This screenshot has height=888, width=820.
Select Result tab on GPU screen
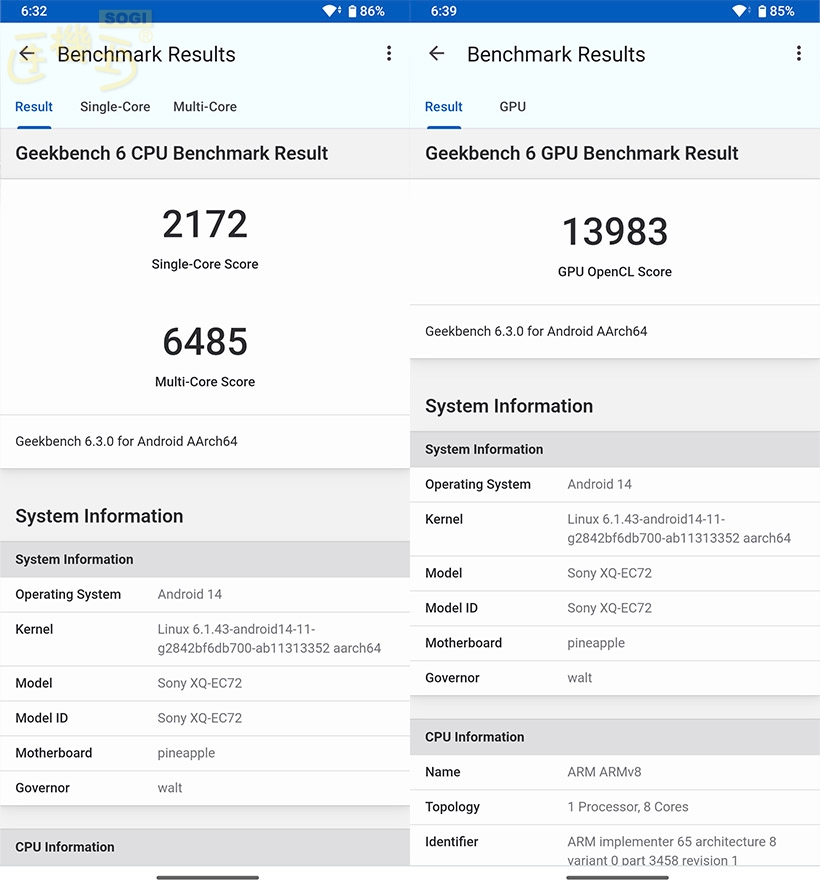(444, 106)
